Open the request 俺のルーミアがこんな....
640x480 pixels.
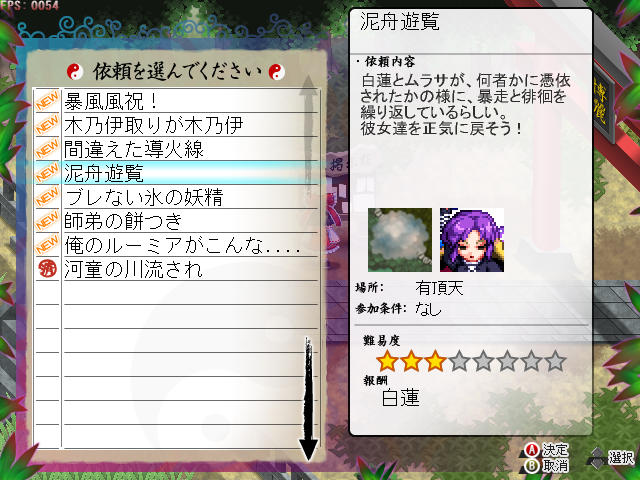pos(190,245)
